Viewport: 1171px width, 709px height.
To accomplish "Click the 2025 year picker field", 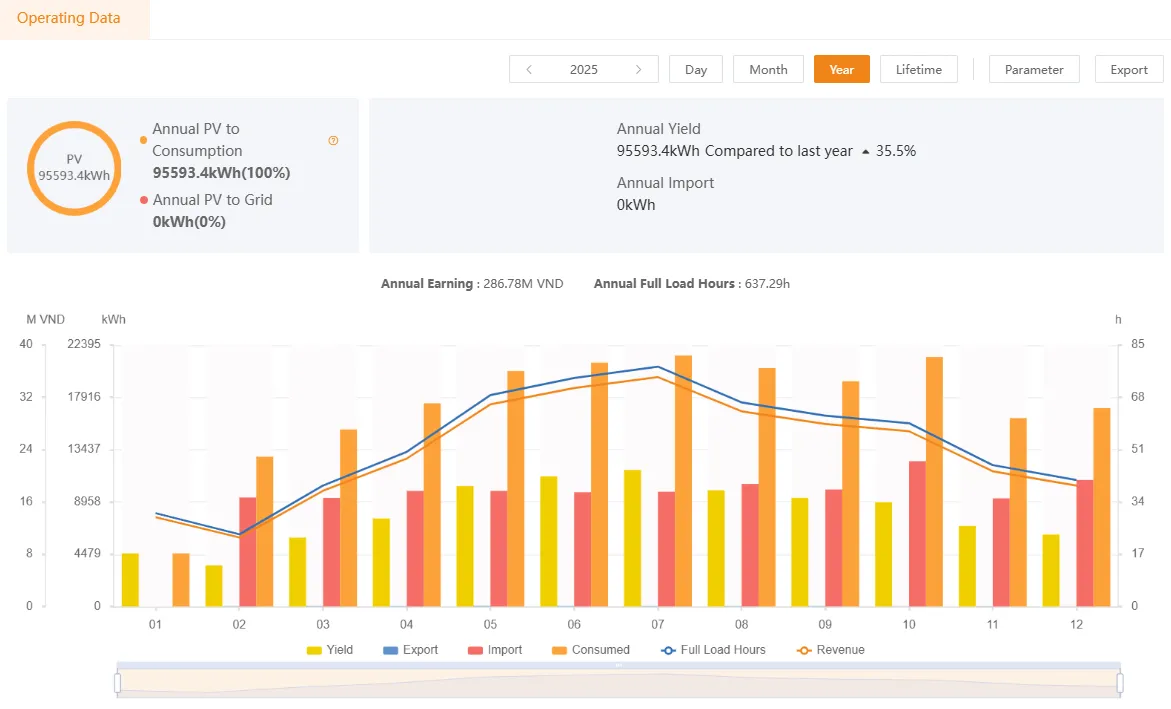I will pos(584,69).
